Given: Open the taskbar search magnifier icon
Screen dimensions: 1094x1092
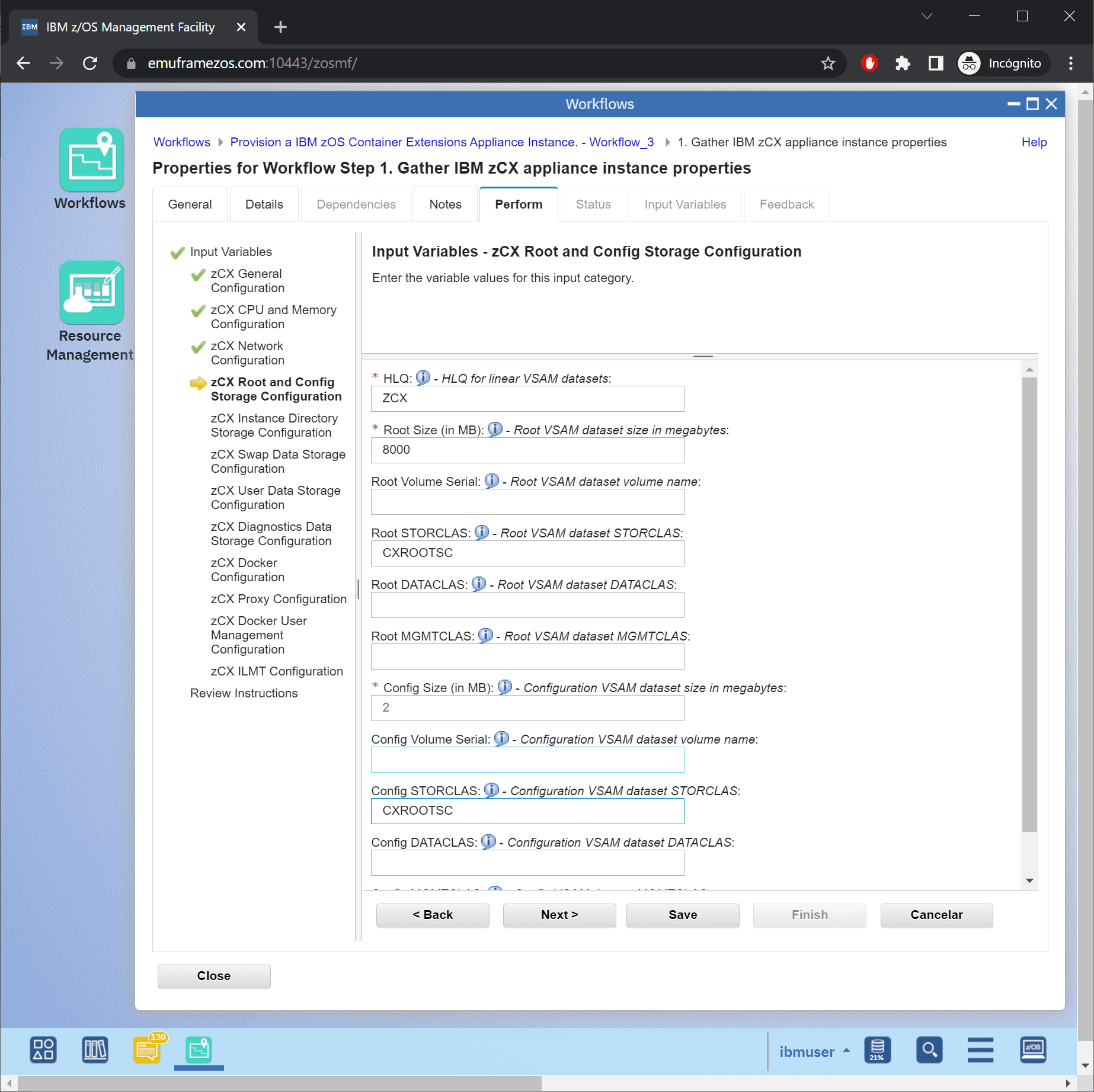Looking at the screenshot, I should pos(929,1051).
